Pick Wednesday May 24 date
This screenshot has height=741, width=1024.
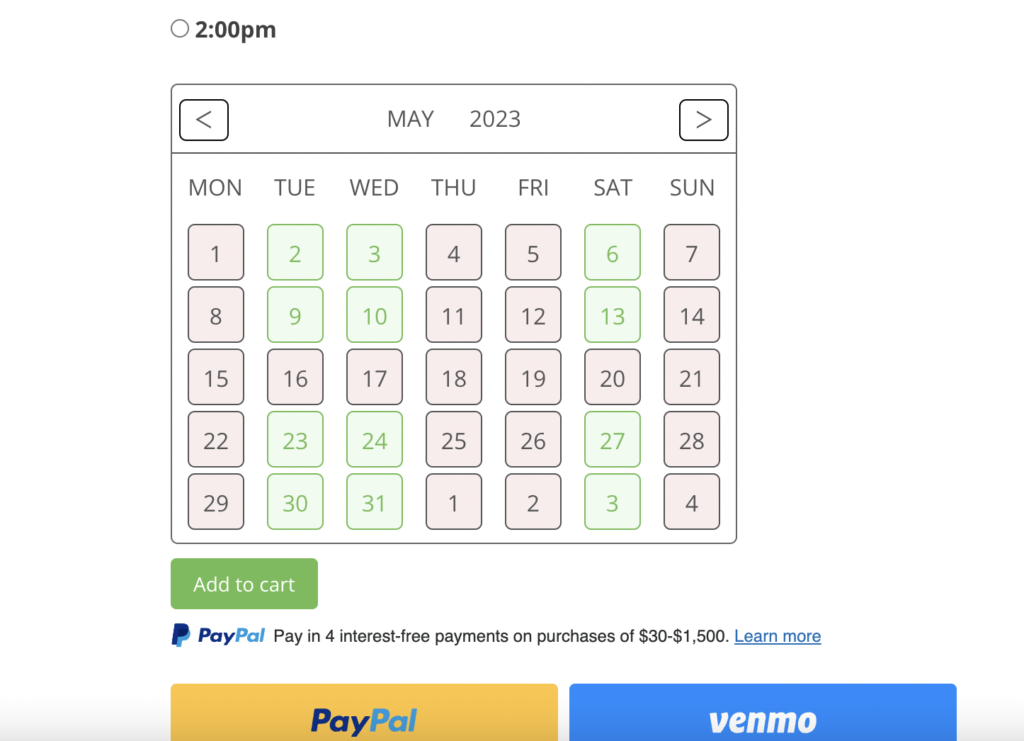374,440
